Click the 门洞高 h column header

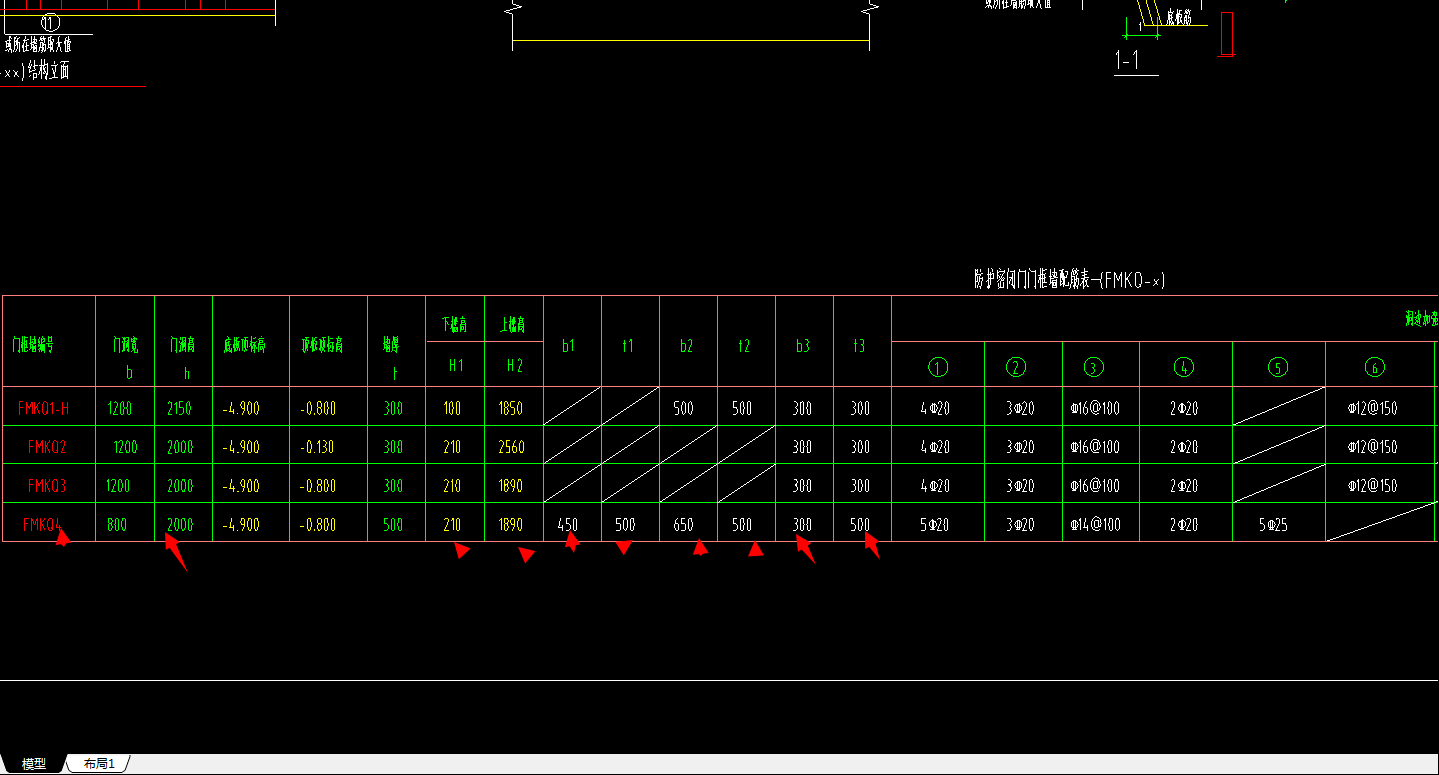point(182,358)
